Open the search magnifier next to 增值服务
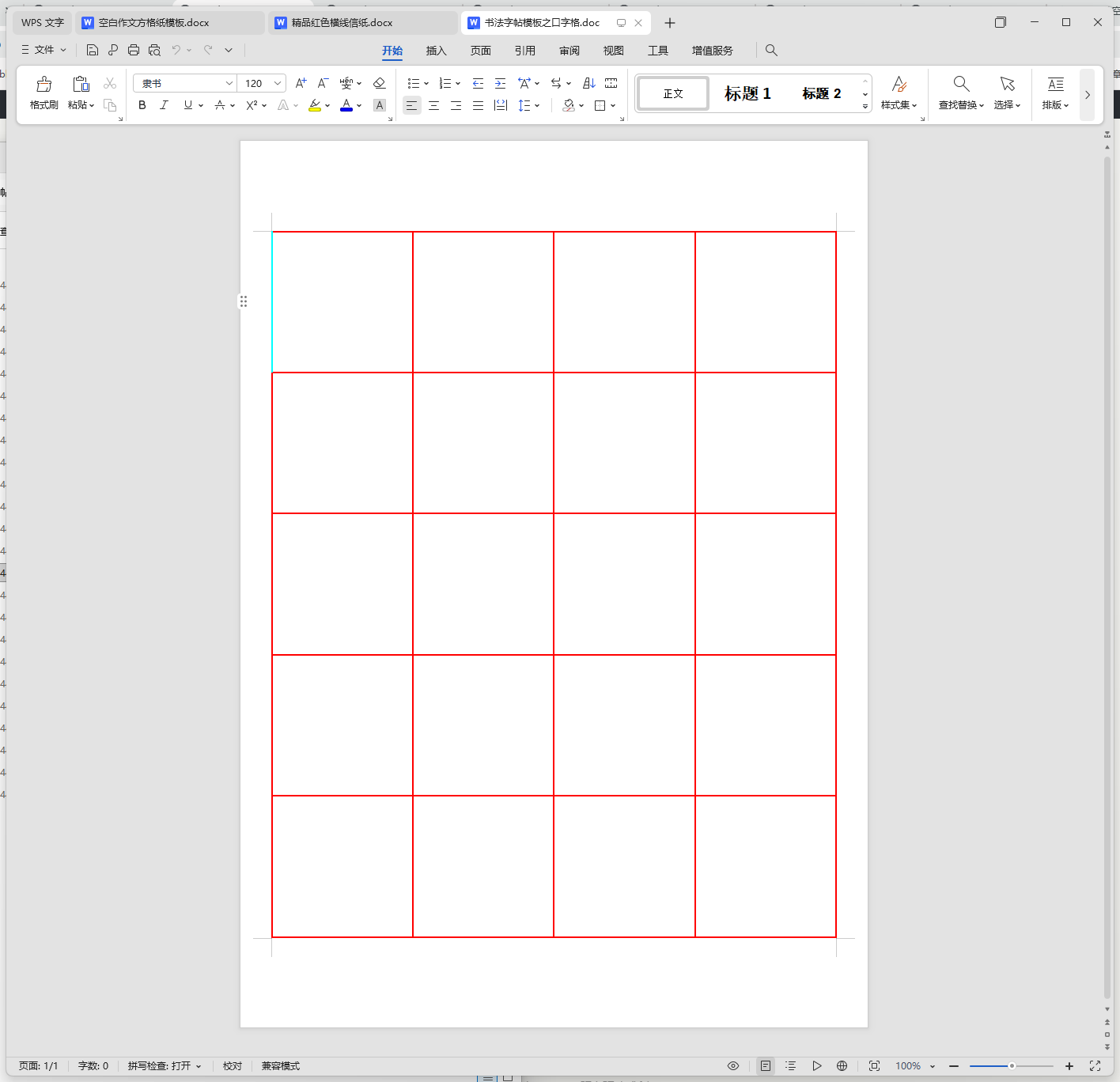The width and height of the screenshot is (1120, 1082). pos(771,50)
